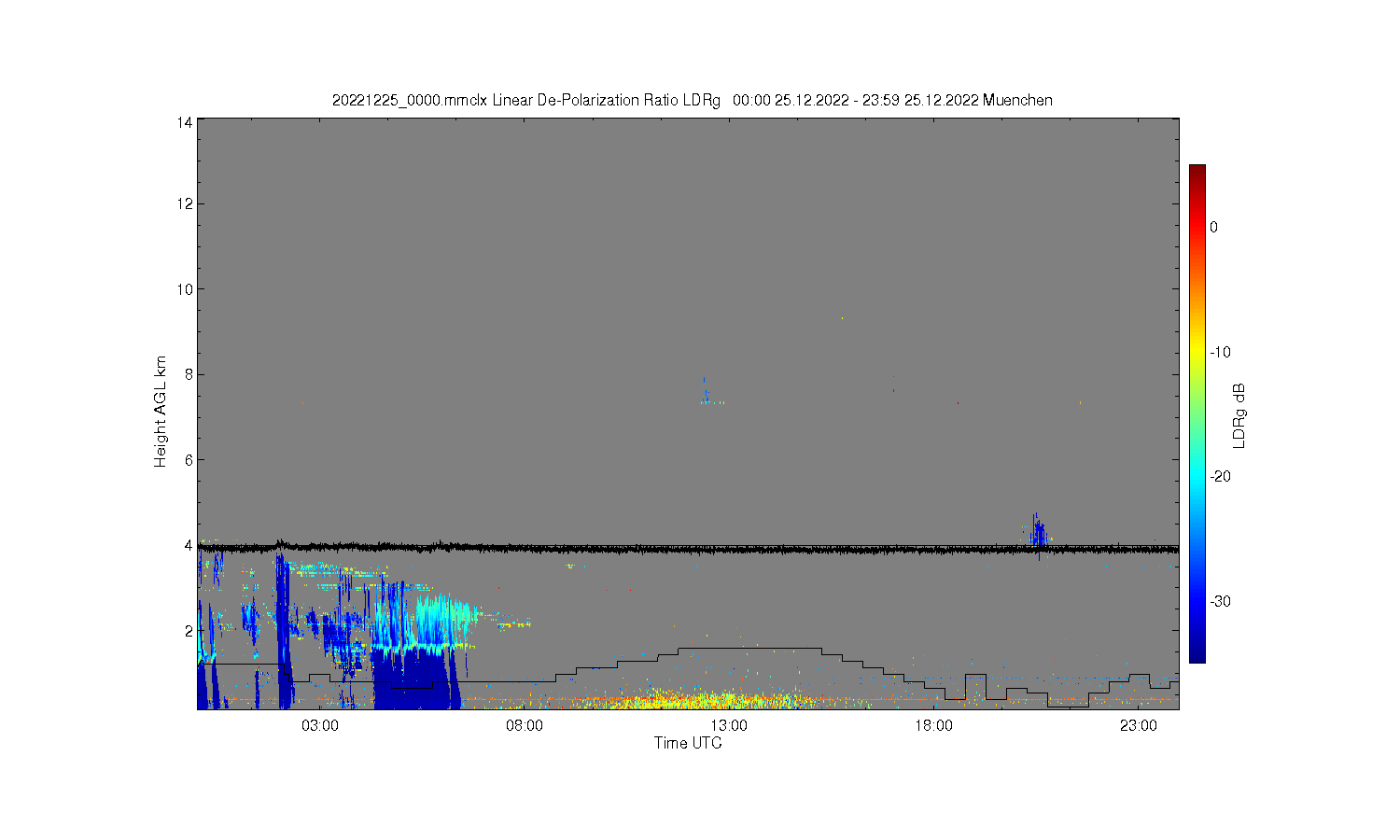Click the height tick label 4
This screenshot has width=1400, height=840.
pos(189,545)
